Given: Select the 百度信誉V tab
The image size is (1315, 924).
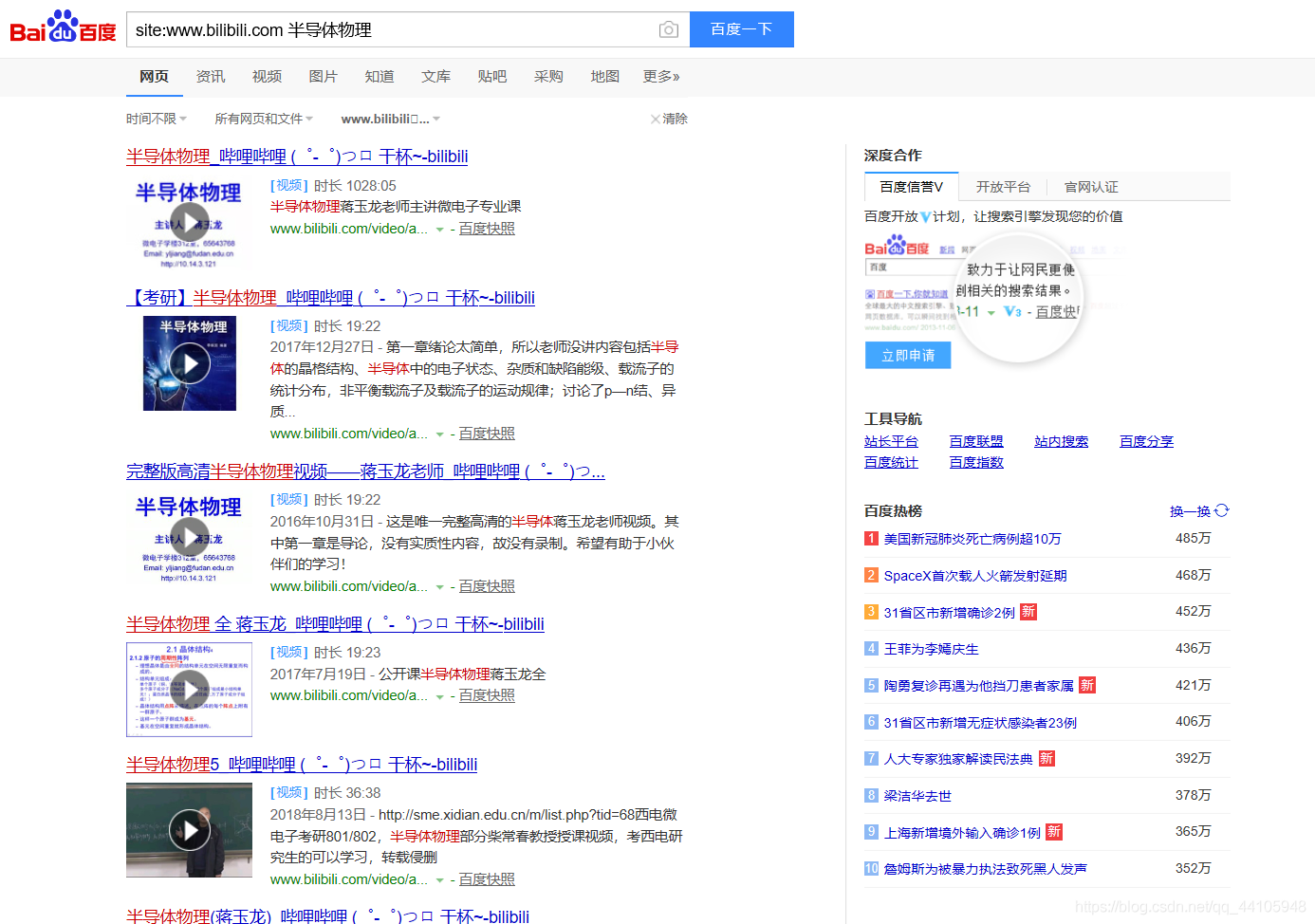Looking at the screenshot, I should coord(911,187).
